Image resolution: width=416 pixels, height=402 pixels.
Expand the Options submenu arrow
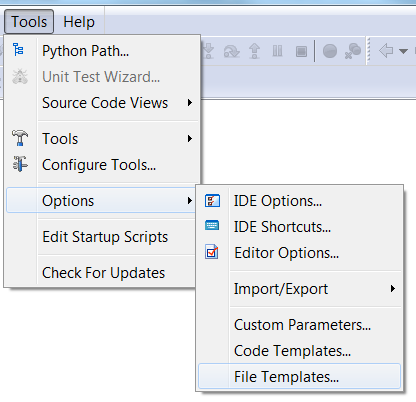[190, 201]
